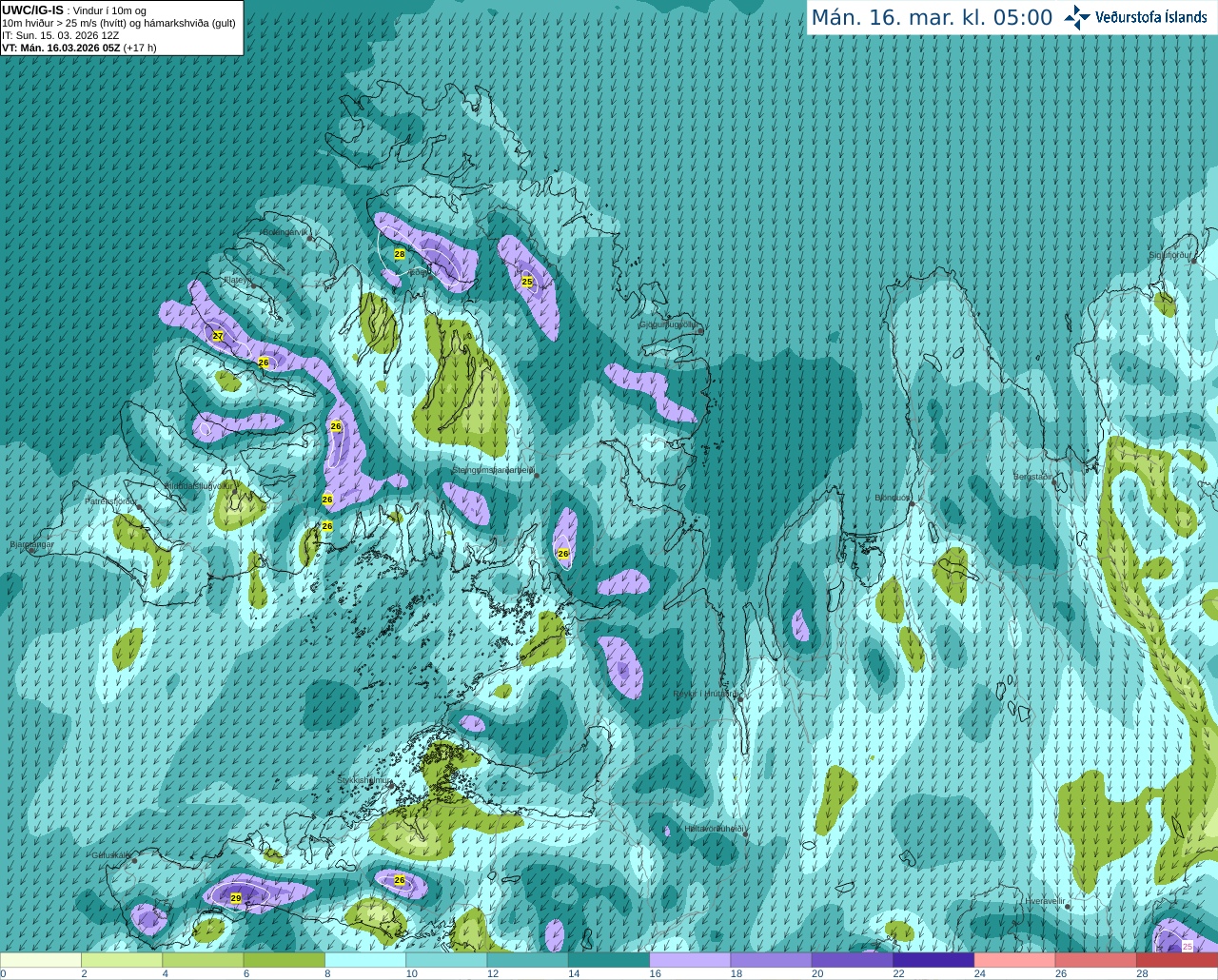Click the 26 gust marker right of marker 29
The width and height of the screenshot is (1218, 980).
[x=400, y=880]
